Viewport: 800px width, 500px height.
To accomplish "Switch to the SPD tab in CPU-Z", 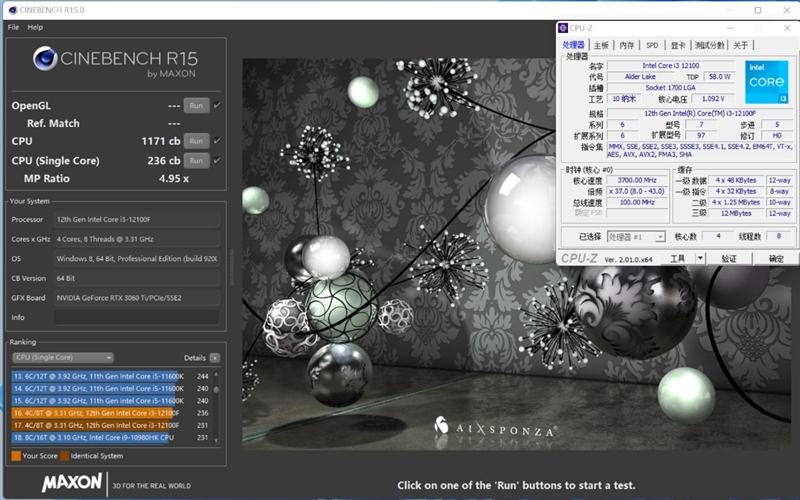I will (x=652, y=45).
